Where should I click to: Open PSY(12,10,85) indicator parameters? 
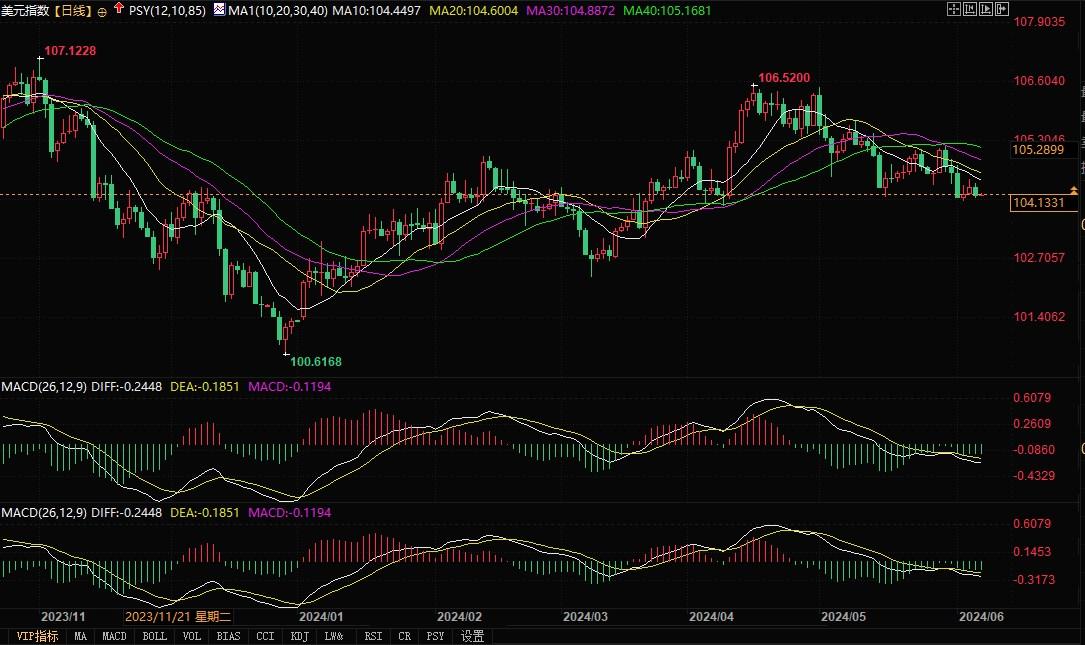pos(165,10)
